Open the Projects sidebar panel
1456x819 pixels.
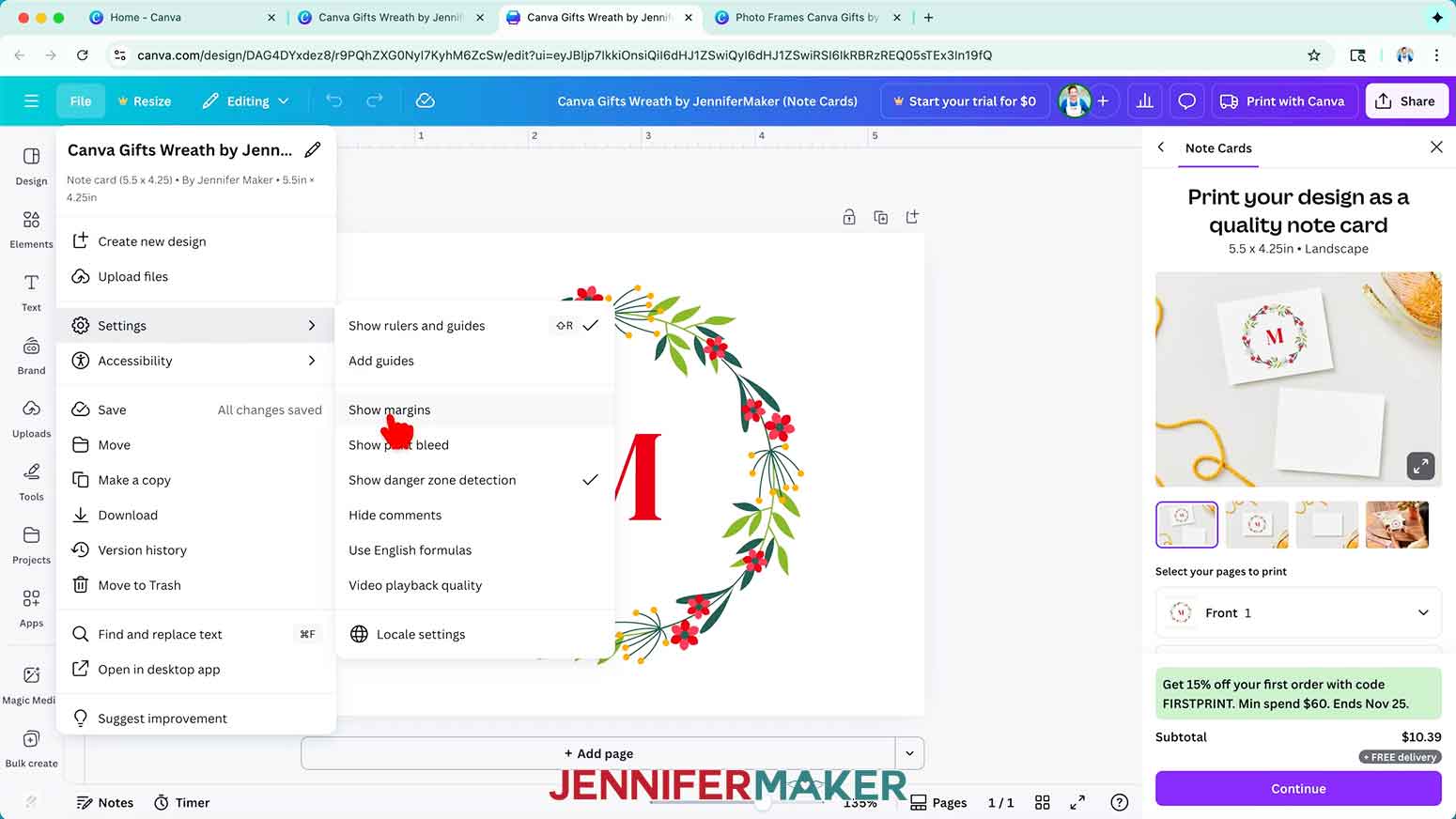click(31, 544)
